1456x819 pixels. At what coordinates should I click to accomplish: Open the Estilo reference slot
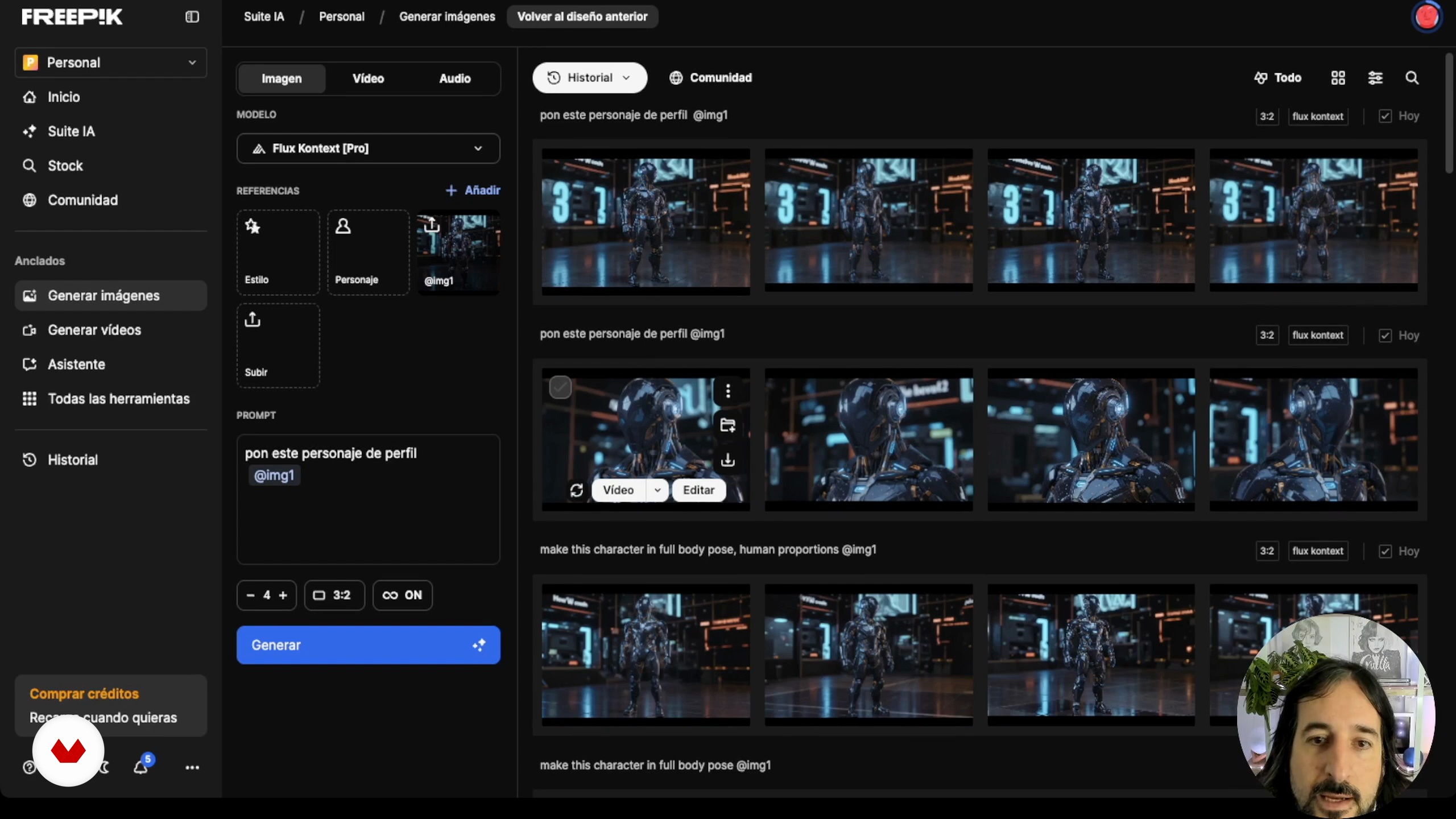pyautogui.click(x=278, y=253)
